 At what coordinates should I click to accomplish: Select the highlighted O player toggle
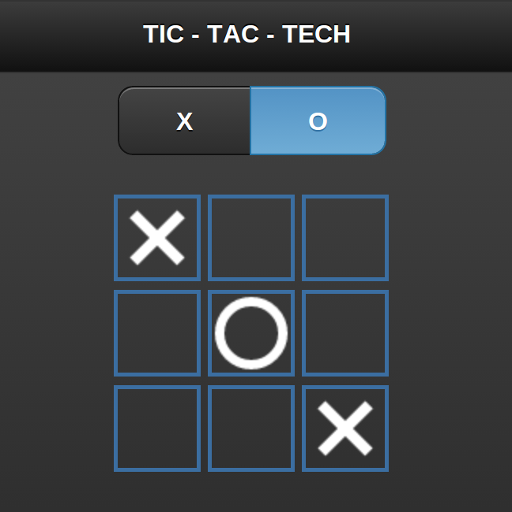pyautogui.click(x=318, y=121)
